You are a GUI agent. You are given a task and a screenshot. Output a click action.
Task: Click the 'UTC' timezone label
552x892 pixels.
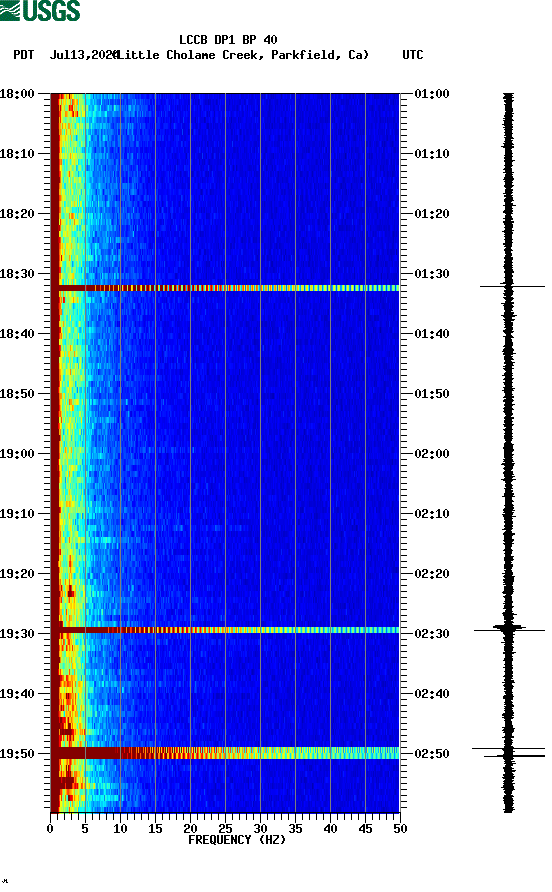pos(413,55)
